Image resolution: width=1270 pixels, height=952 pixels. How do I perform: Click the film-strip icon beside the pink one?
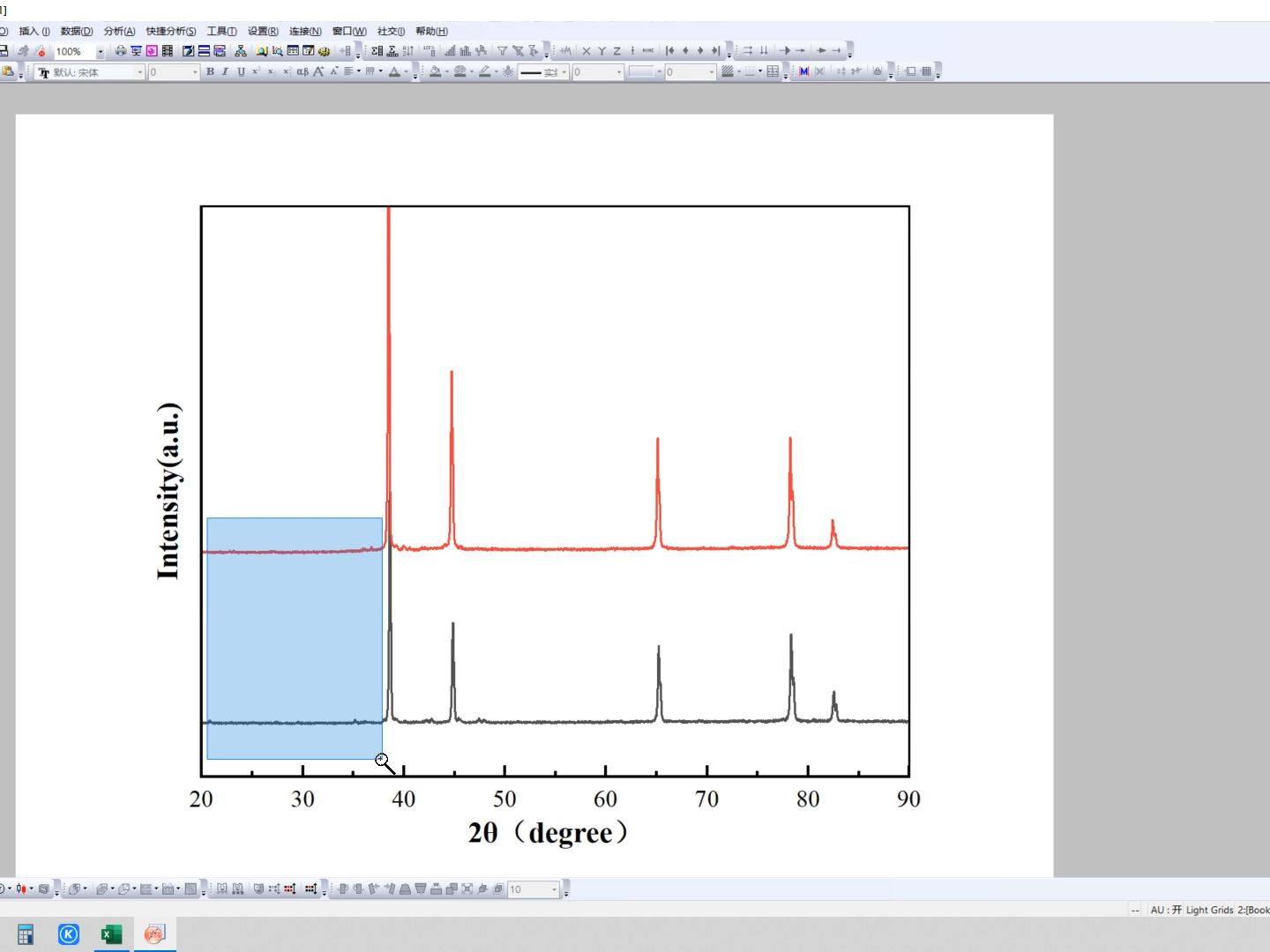pos(167,51)
